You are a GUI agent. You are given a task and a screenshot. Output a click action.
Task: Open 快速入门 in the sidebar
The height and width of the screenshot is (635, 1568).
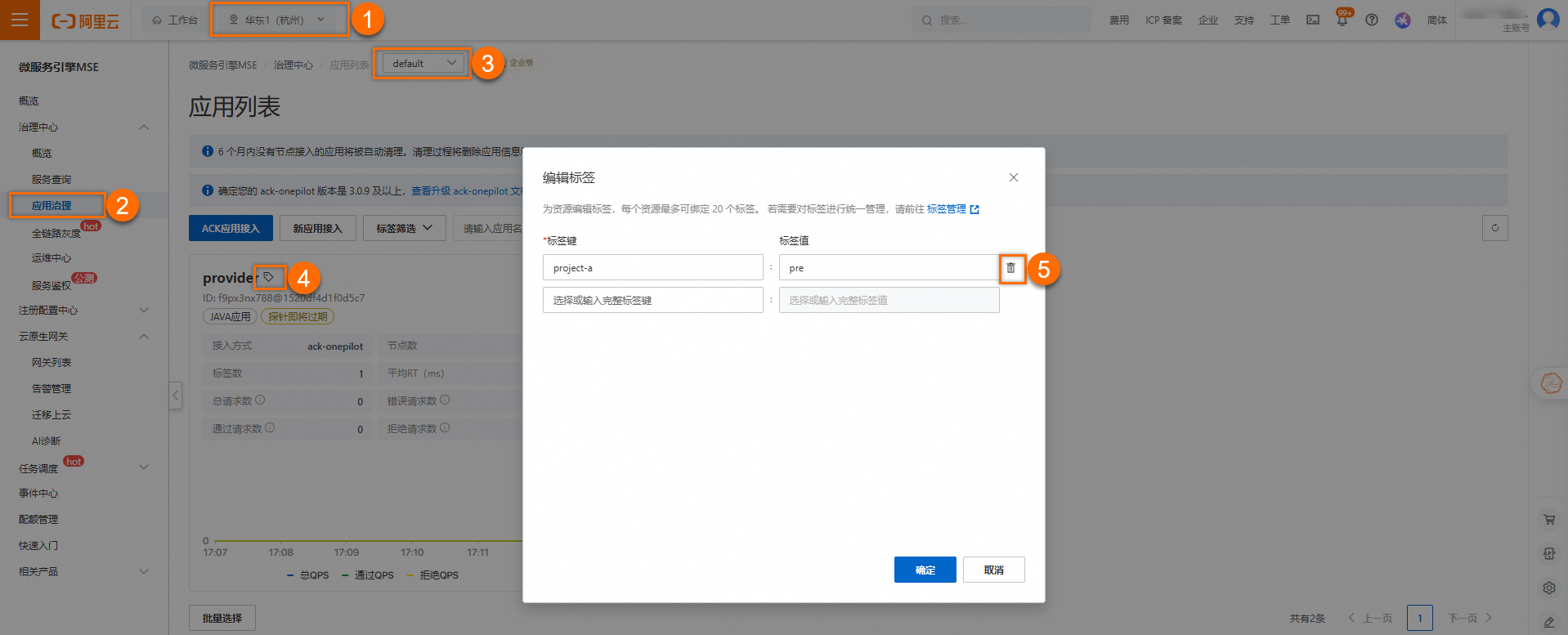38,545
